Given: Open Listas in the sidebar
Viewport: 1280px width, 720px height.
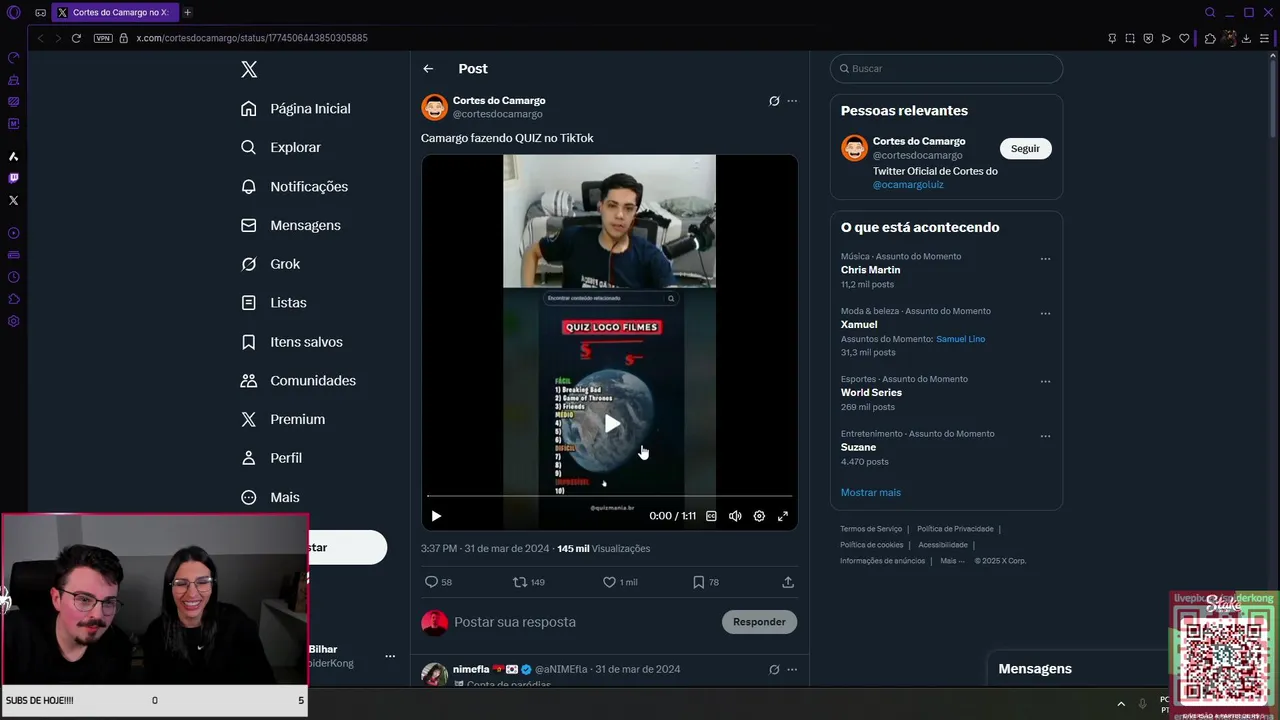Looking at the screenshot, I should pyautogui.click(x=274, y=302).
